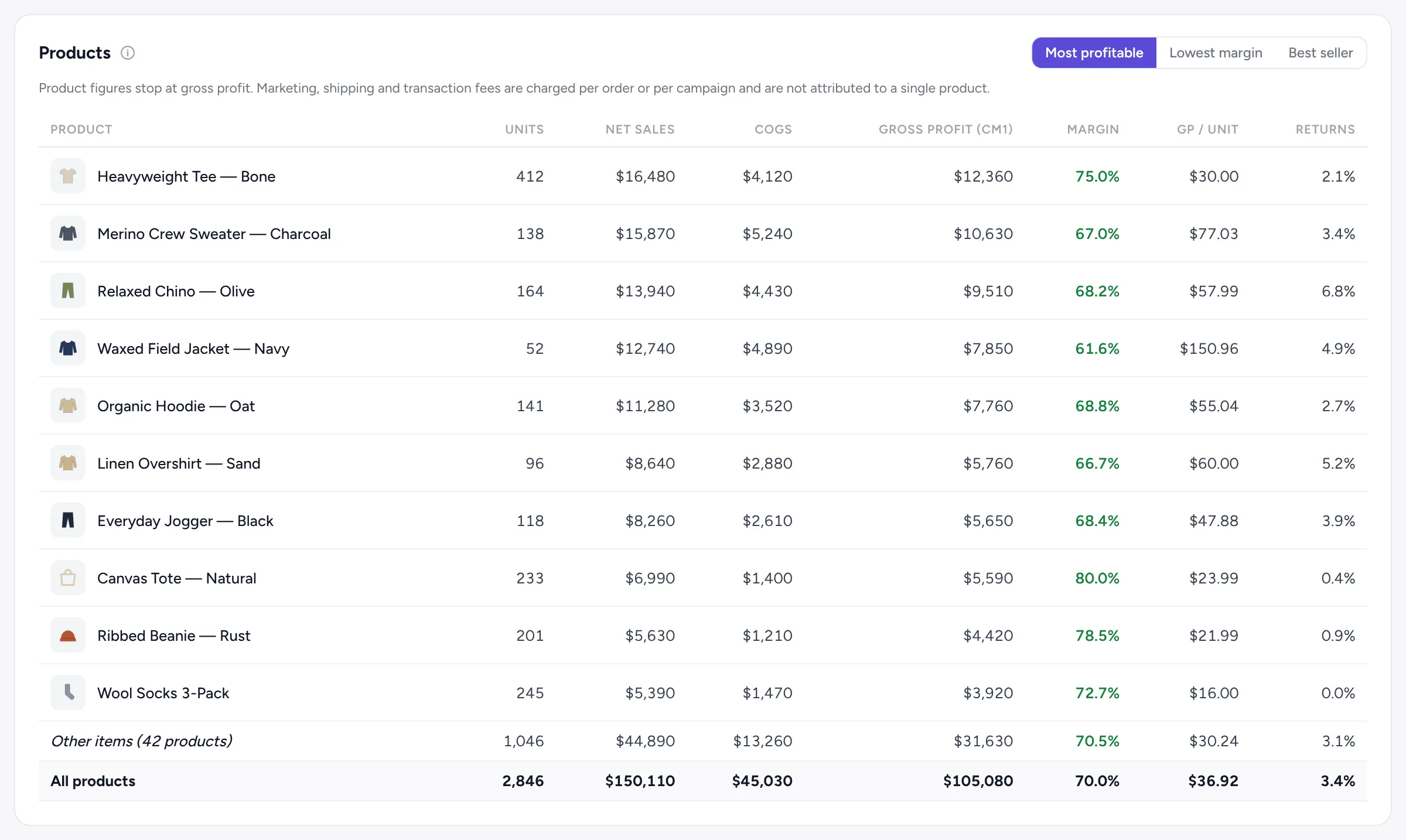1406x840 pixels.
Task: Click the Everyday Jogger black pants icon
Action: tap(68, 520)
